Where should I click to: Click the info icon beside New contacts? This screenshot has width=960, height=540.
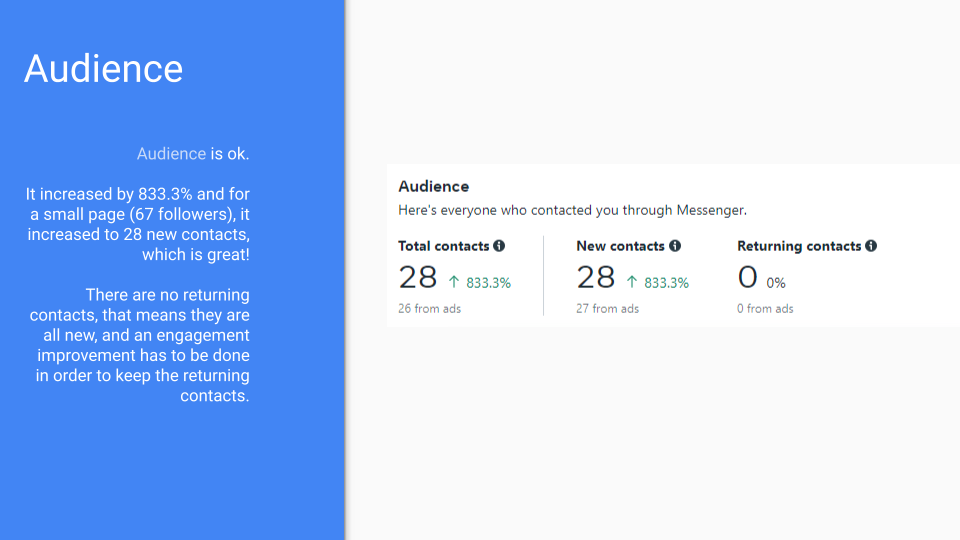[x=675, y=246]
